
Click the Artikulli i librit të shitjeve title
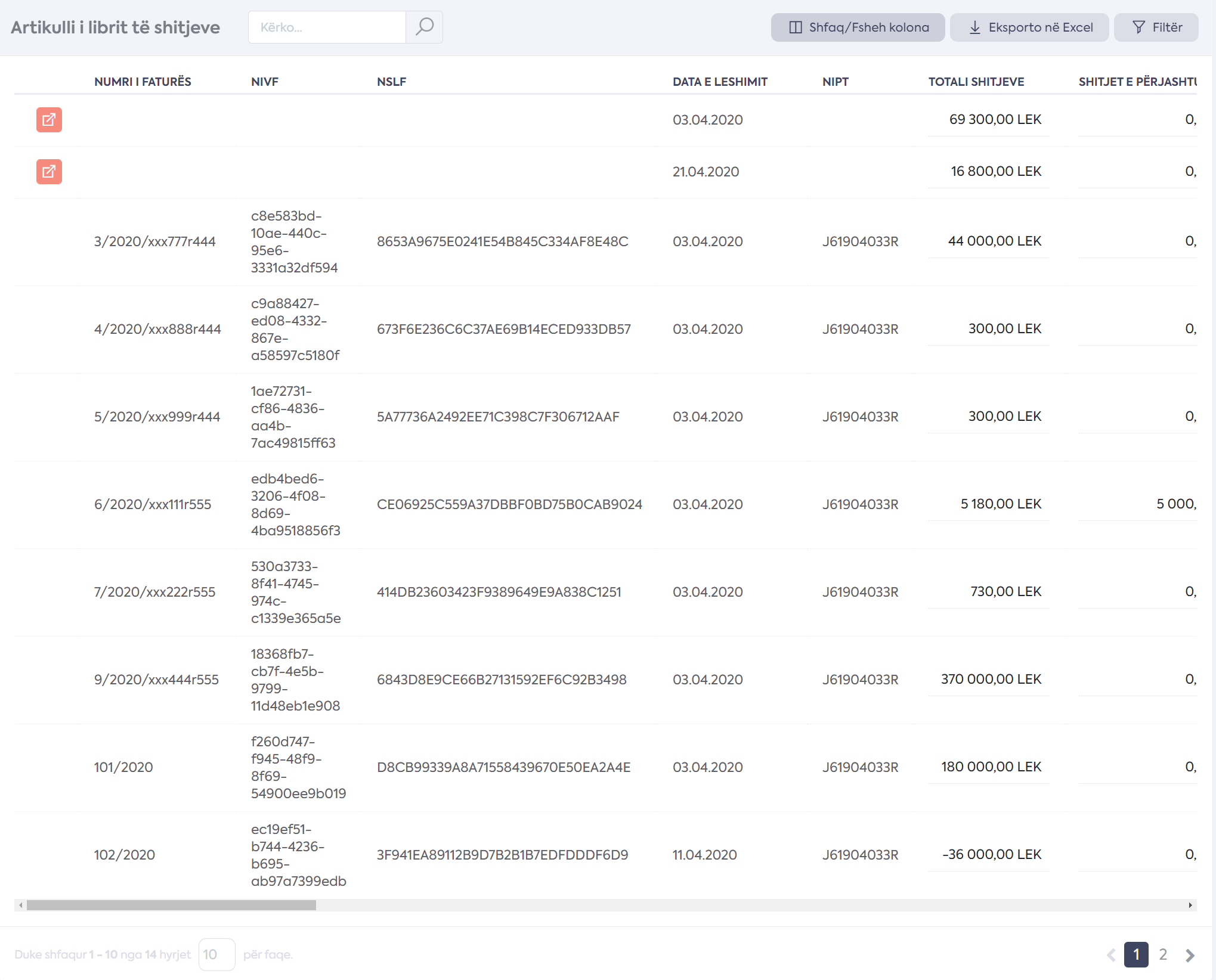[x=115, y=27]
